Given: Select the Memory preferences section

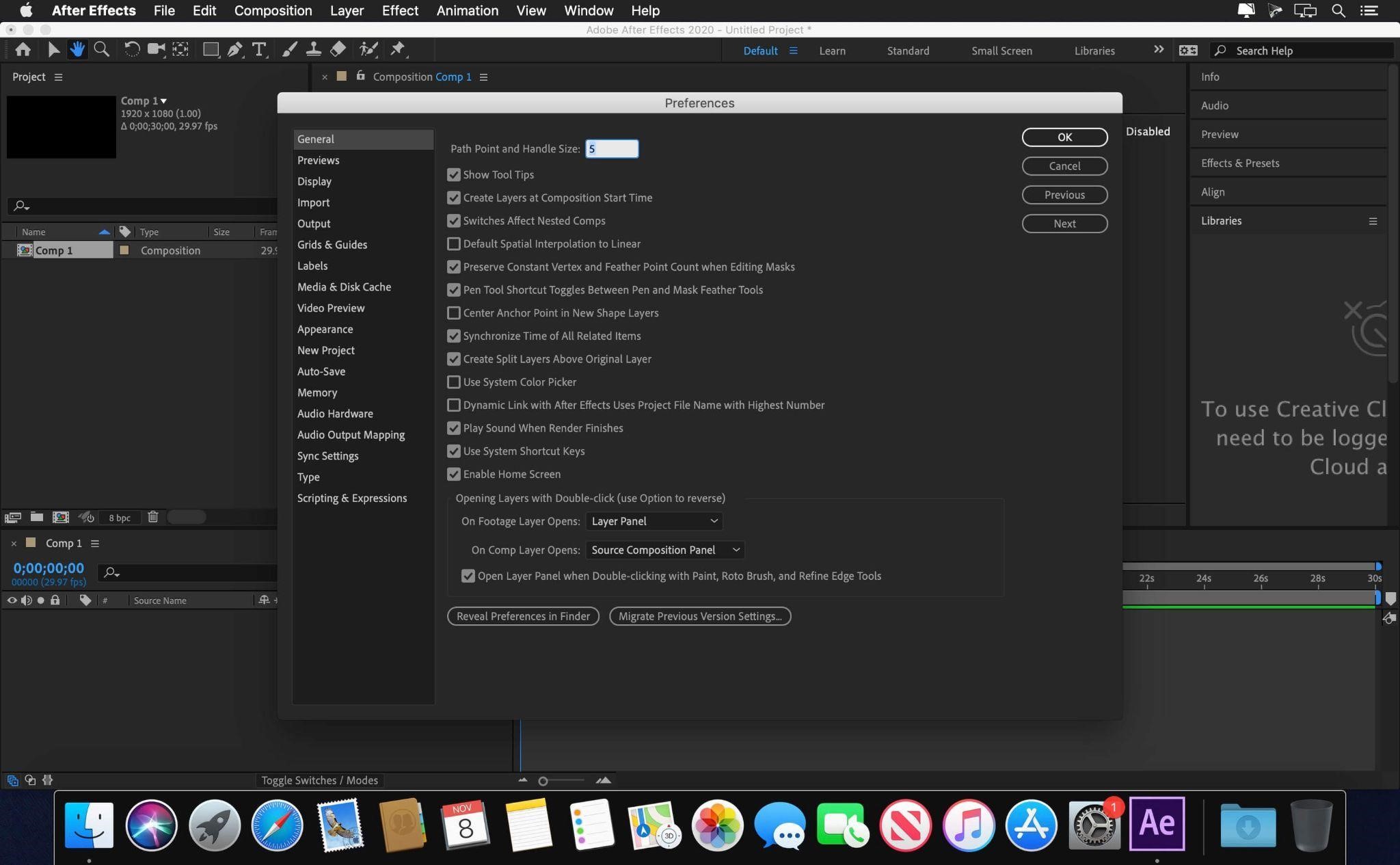Looking at the screenshot, I should pyautogui.click(x=317, y=391).
